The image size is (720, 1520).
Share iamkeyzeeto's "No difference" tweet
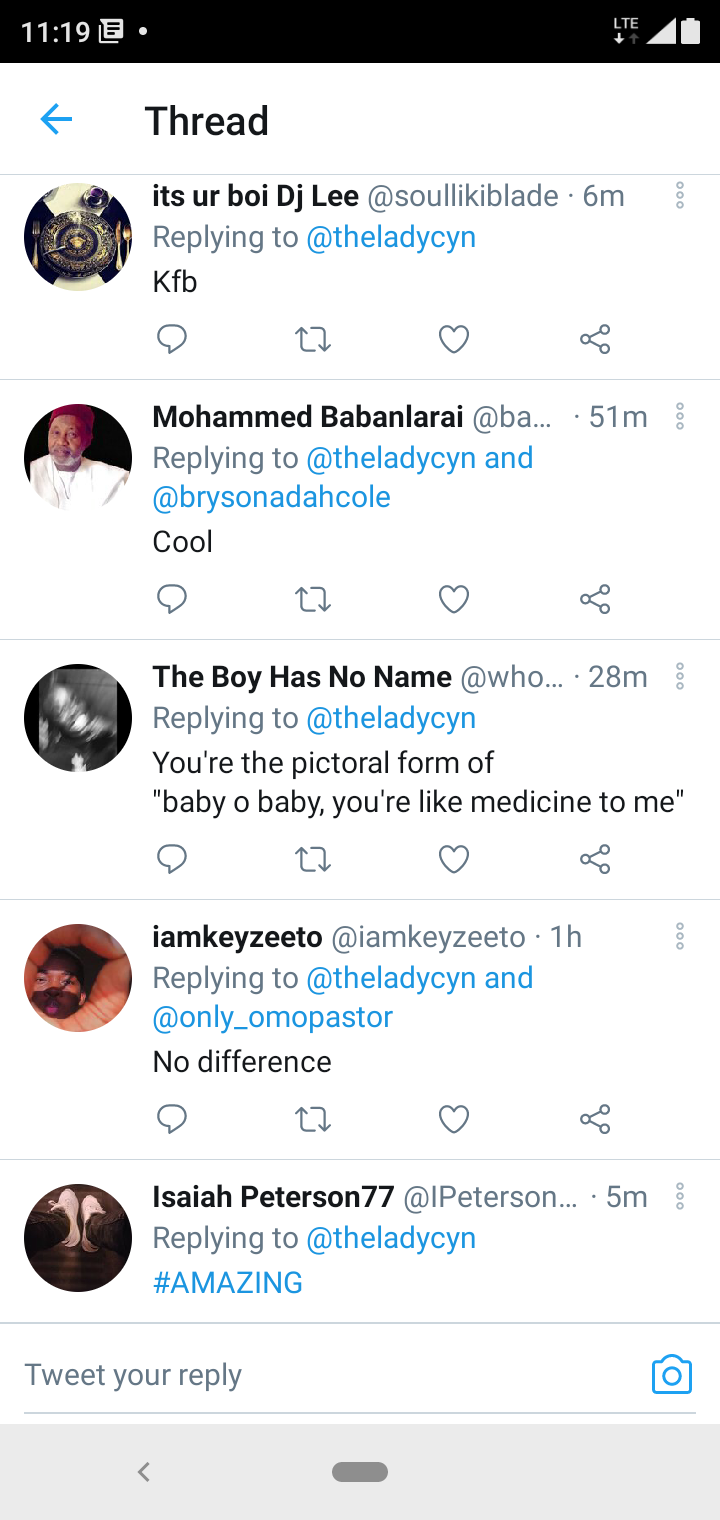pyautogui.click(x=595, y=1120)
